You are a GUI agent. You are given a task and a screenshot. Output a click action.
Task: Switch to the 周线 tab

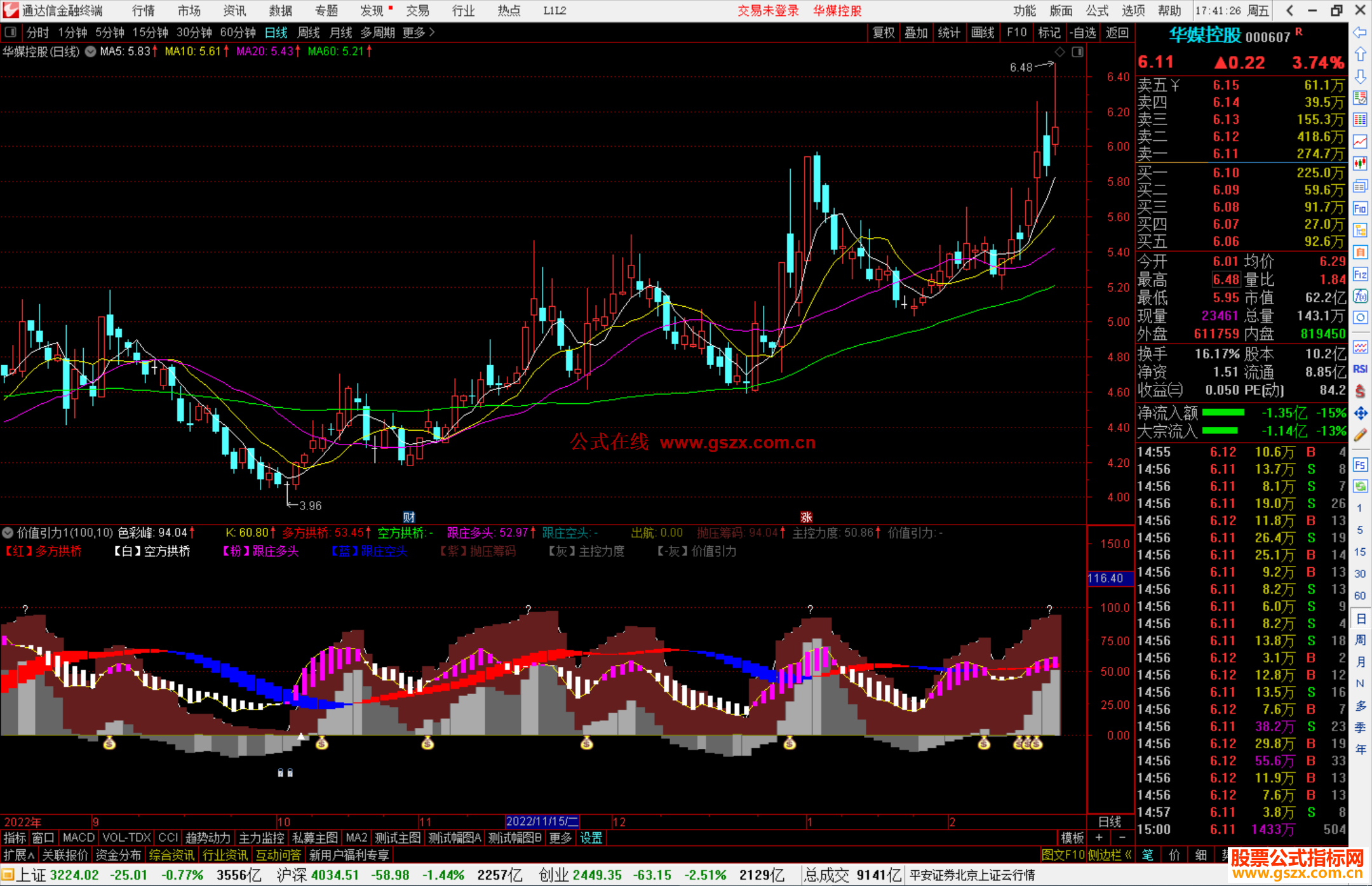[x=309, y=32]
